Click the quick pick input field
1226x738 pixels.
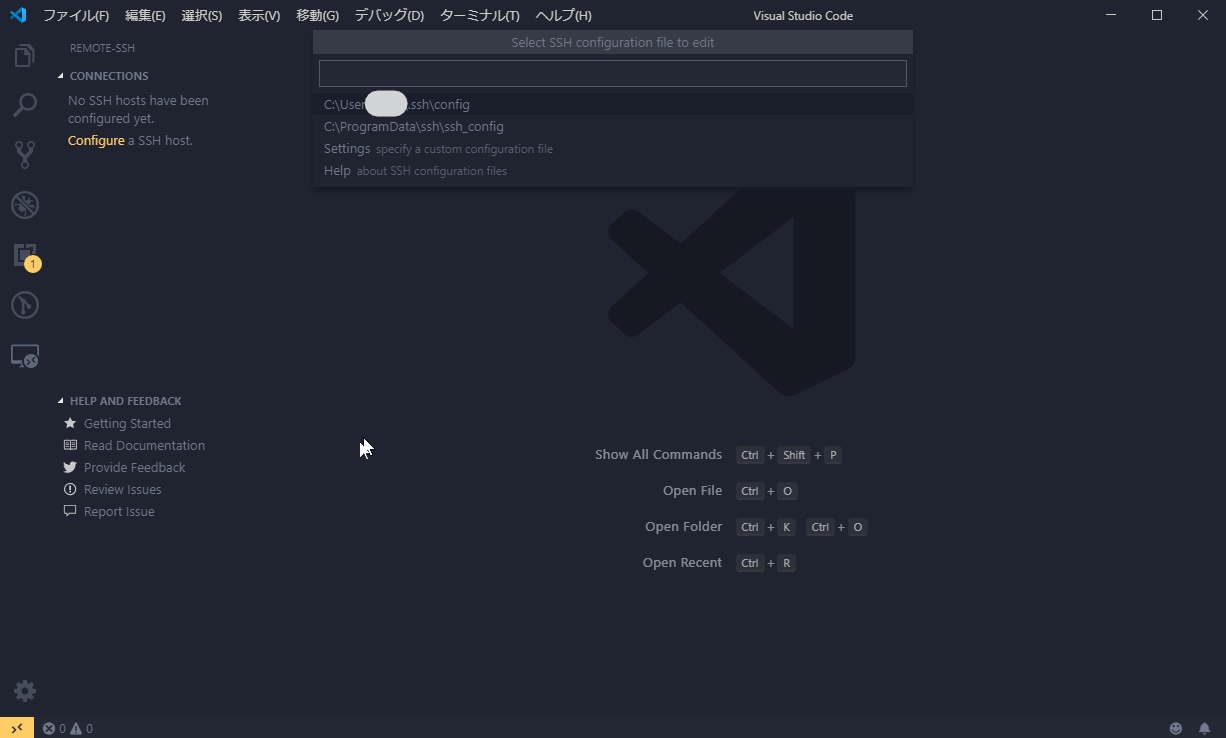pos(612,72)
